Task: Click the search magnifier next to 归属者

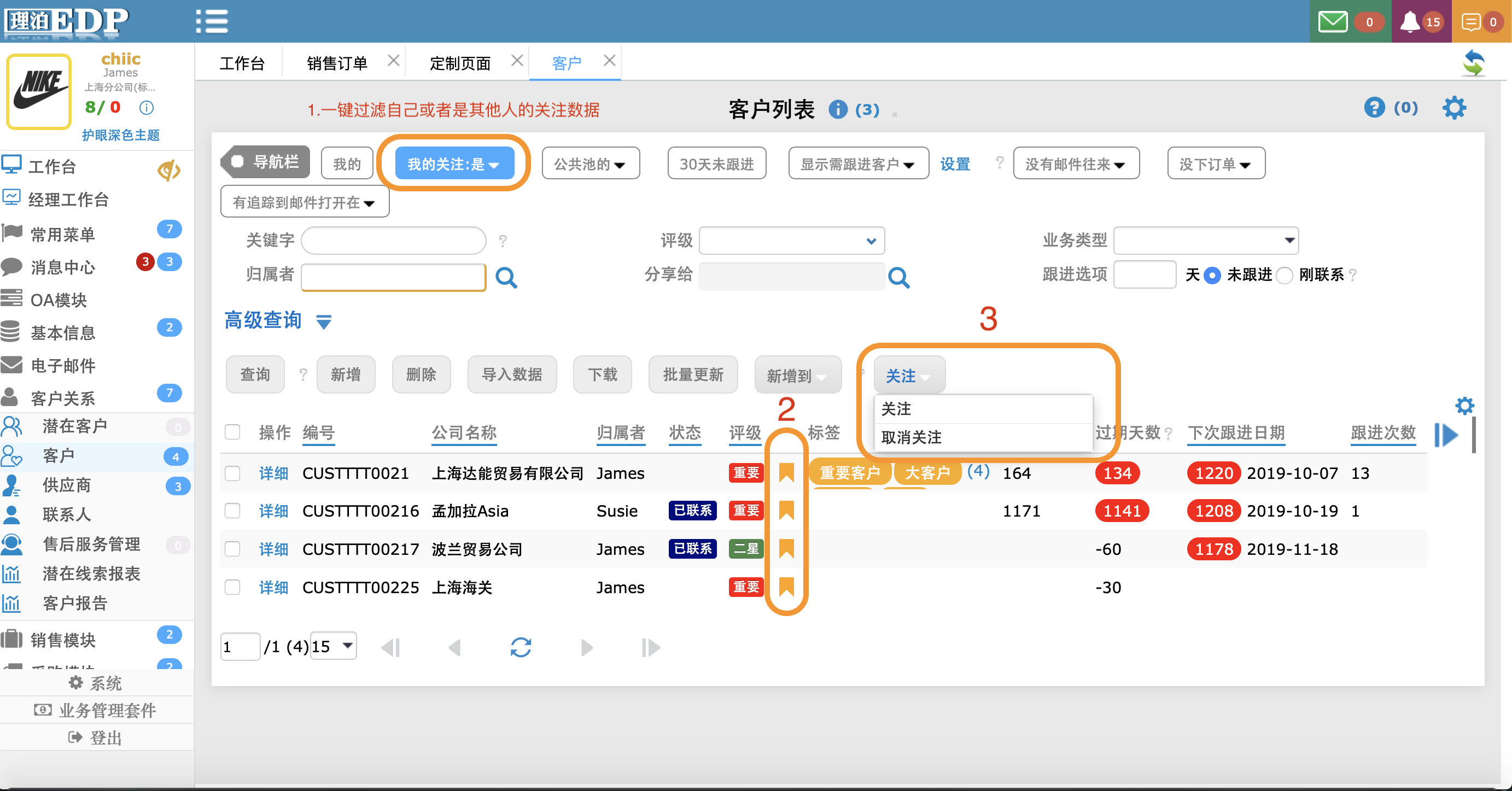Action: pyautogui.click(x=506, y=277)
